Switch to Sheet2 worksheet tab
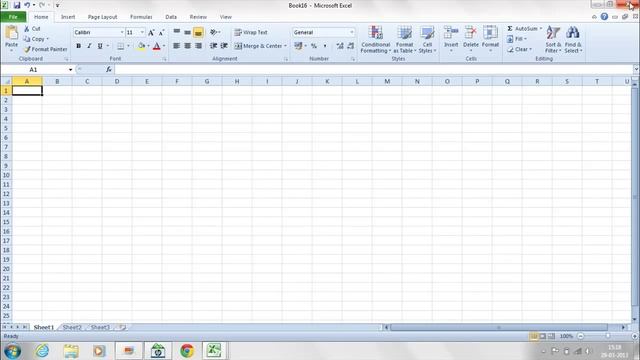This screenshot has height=360, width=640. (x=72, y=327)
